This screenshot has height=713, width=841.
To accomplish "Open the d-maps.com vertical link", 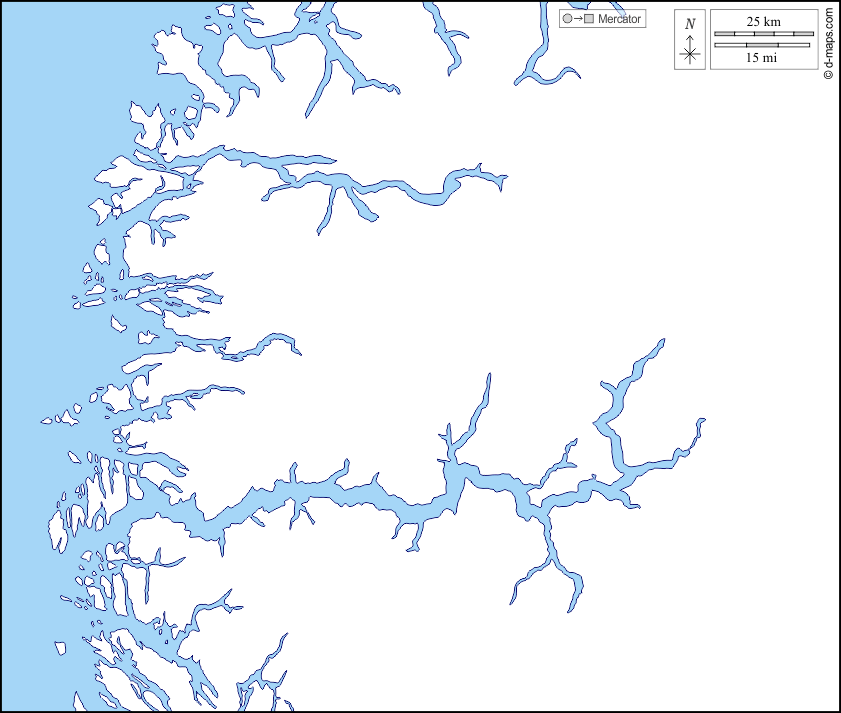I will tap(829, 40).
